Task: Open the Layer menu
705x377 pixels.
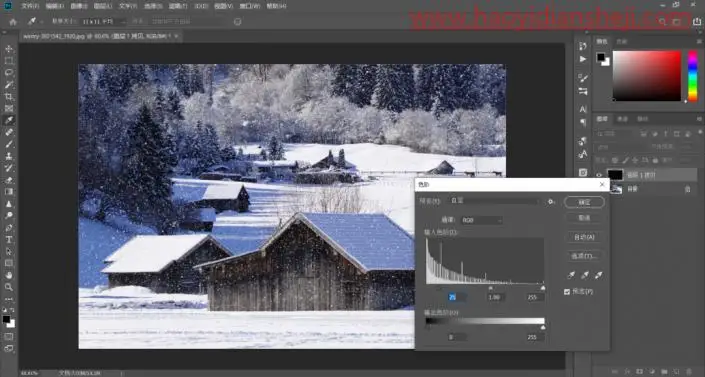Action: tap(103, 6)
